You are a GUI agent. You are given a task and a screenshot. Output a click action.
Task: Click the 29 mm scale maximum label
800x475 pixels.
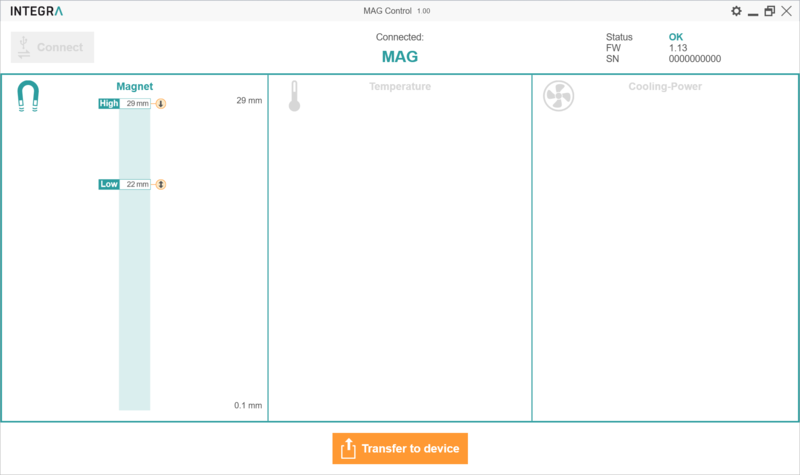249,101
